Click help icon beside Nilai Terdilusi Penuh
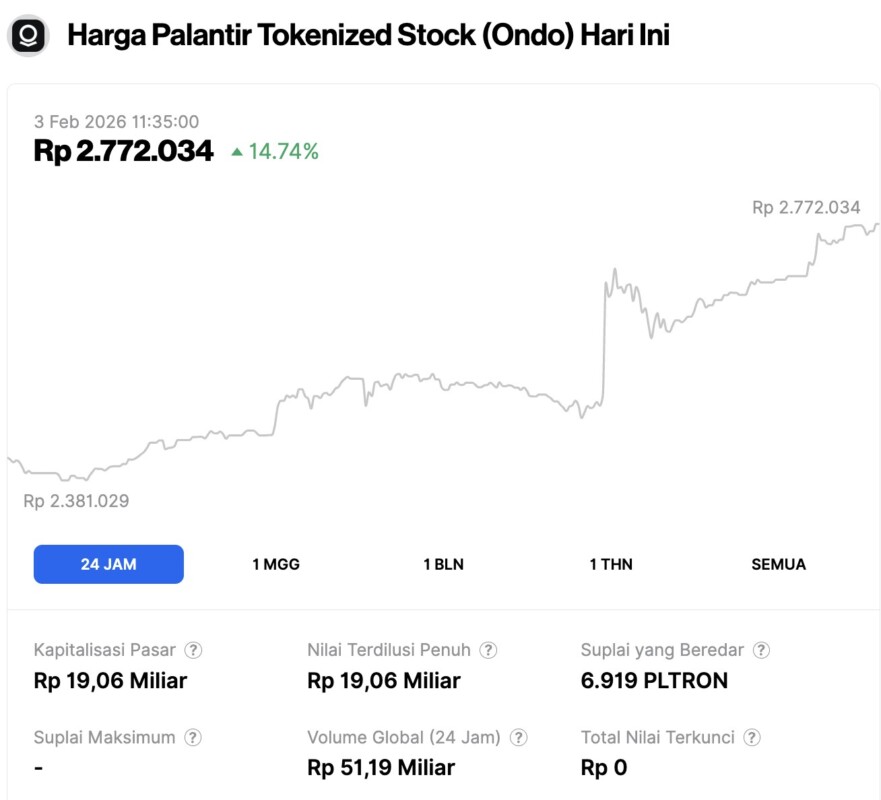This screenshot has height=800, width=881. click(x=488, y=650)
